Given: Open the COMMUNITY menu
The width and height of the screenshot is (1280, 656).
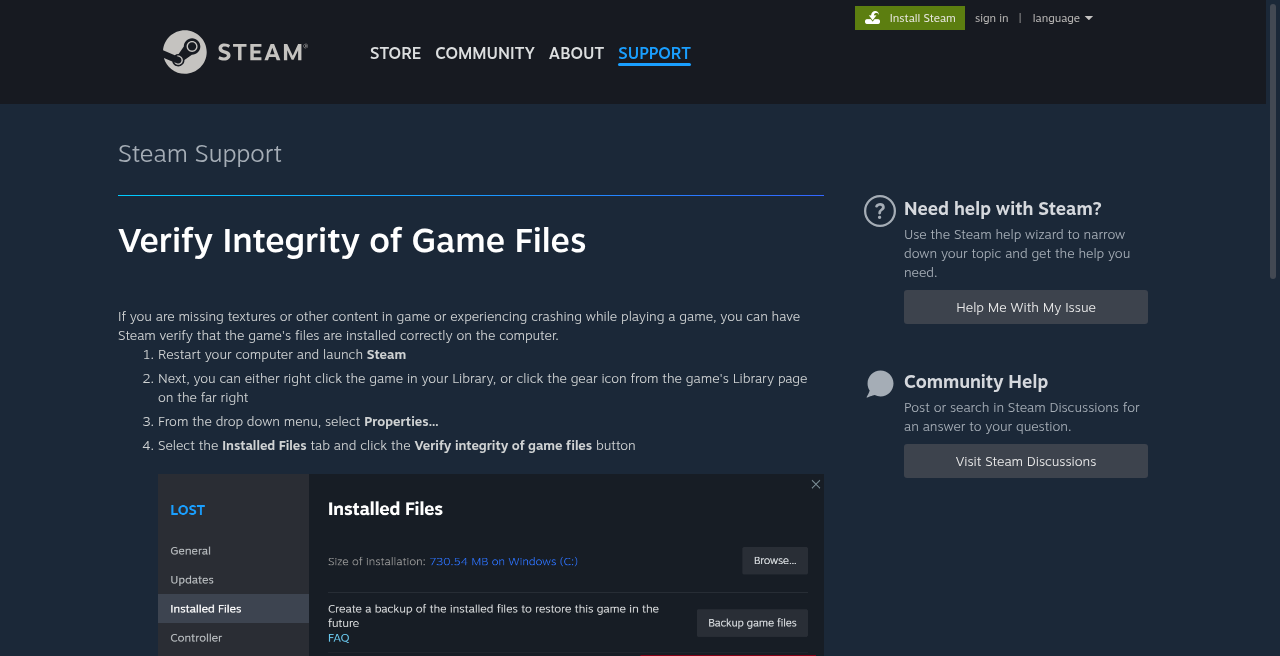Looking at the screenshot, I should 485,53.
